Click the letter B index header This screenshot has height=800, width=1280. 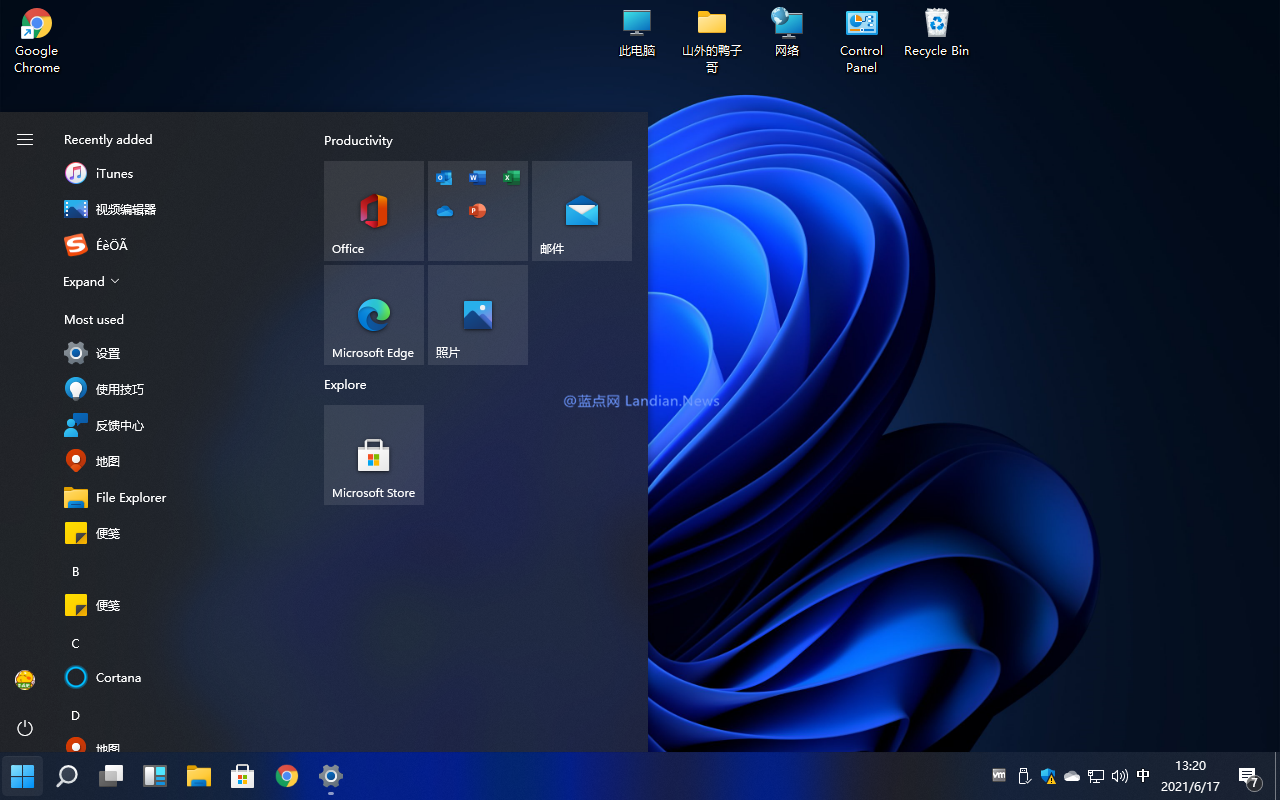pyautogui.click(x=75, y=571)
